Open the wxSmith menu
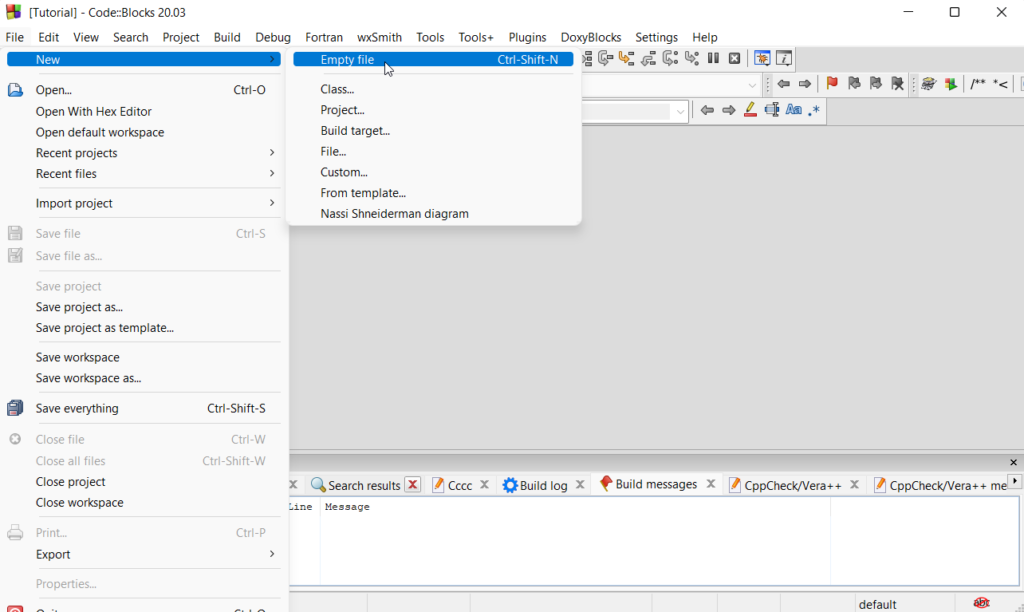The image size is (1024, 612). coord(379,37)
